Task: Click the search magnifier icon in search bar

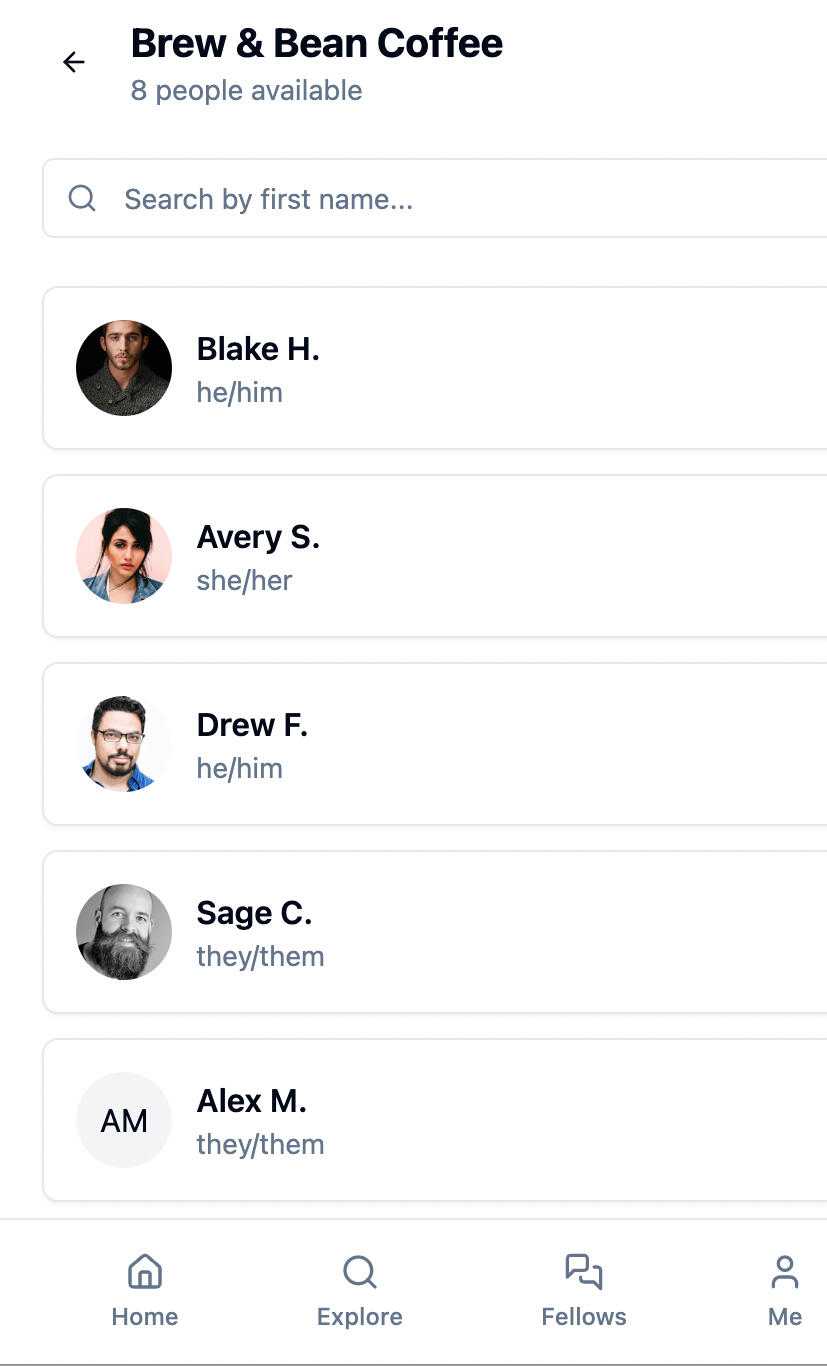Action: (x=82, y=198)
